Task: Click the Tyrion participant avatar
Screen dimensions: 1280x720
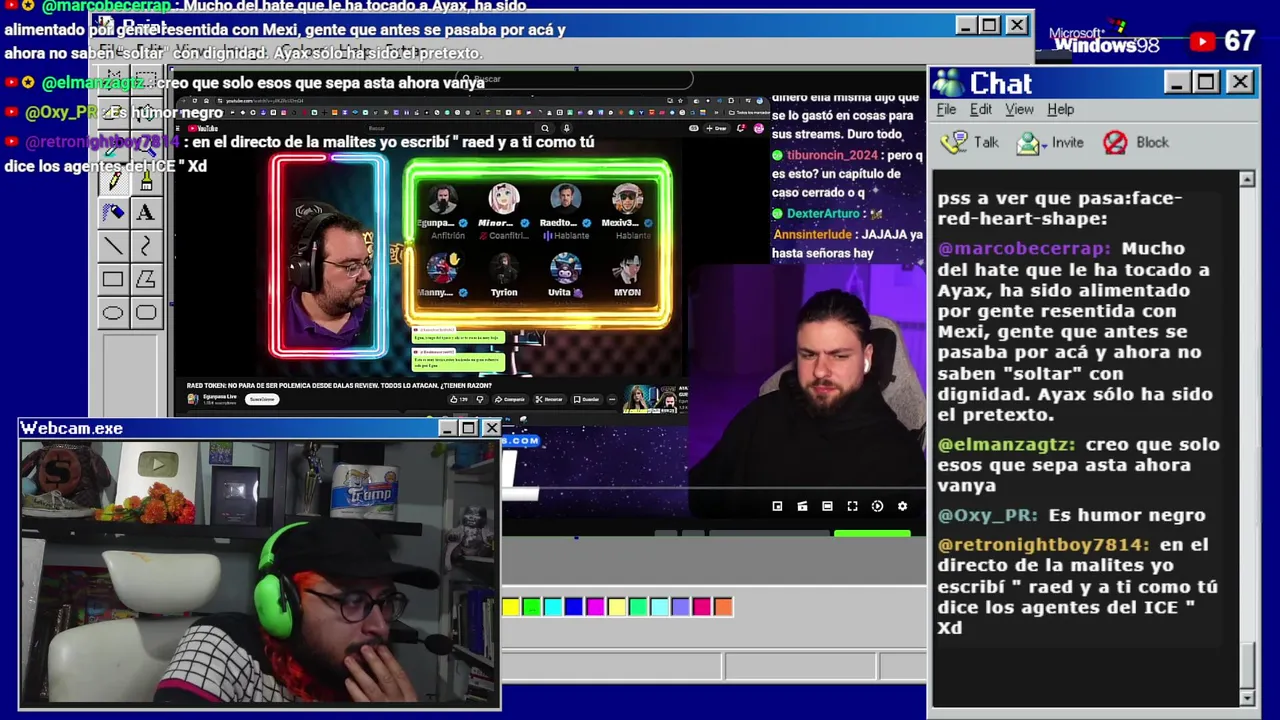Action: (x=504, y=268)
